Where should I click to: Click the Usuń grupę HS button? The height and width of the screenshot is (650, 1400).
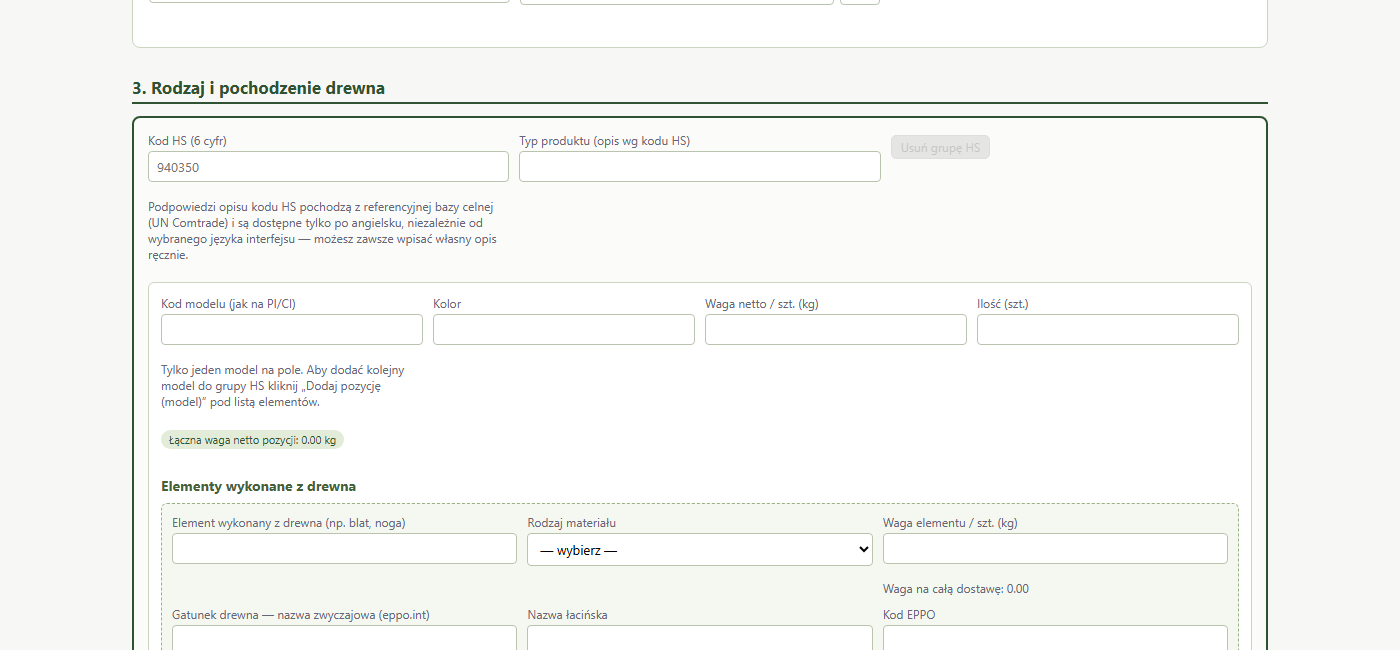point(940,148)
